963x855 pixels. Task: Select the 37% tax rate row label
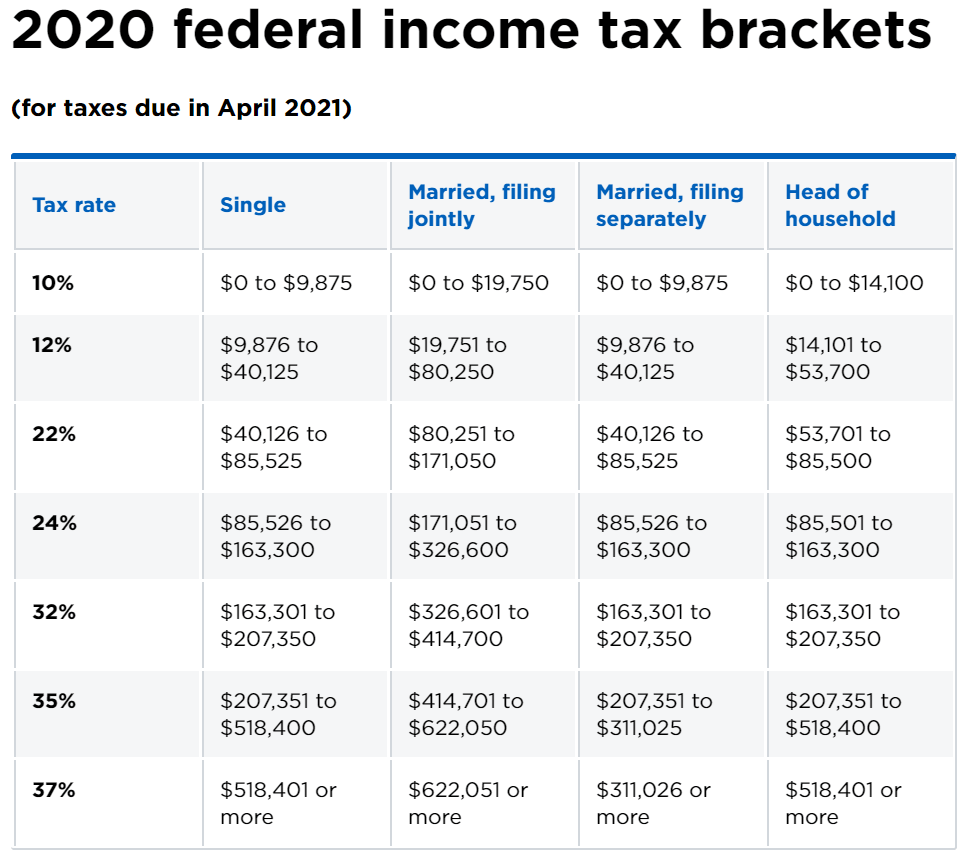(x=54, y=790)
